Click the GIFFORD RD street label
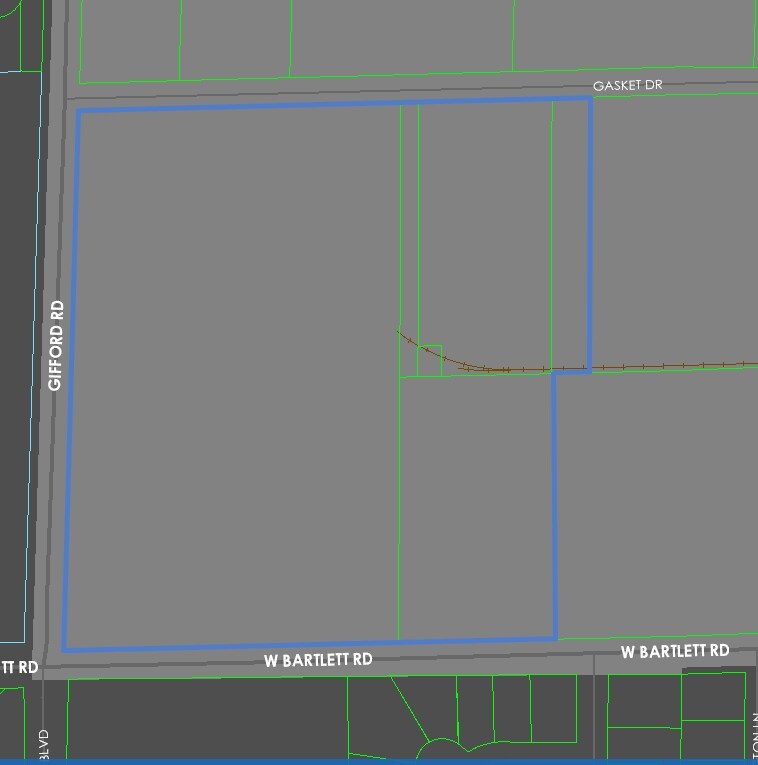Viewport: 758px width, 765px height. pos(56,345)
